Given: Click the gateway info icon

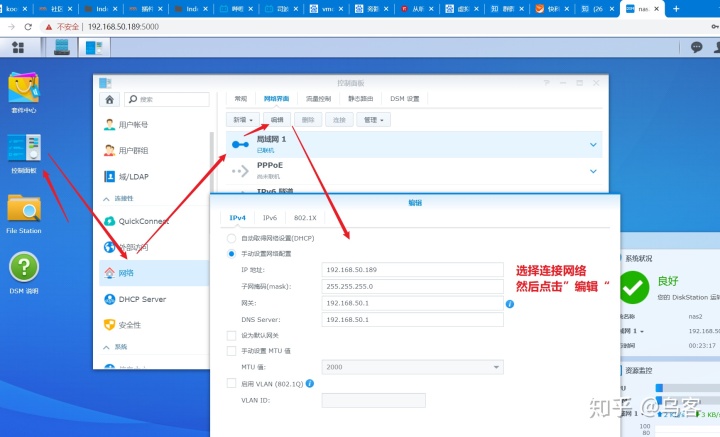Looking at the screenshot, I should click(x=510, y=304).
